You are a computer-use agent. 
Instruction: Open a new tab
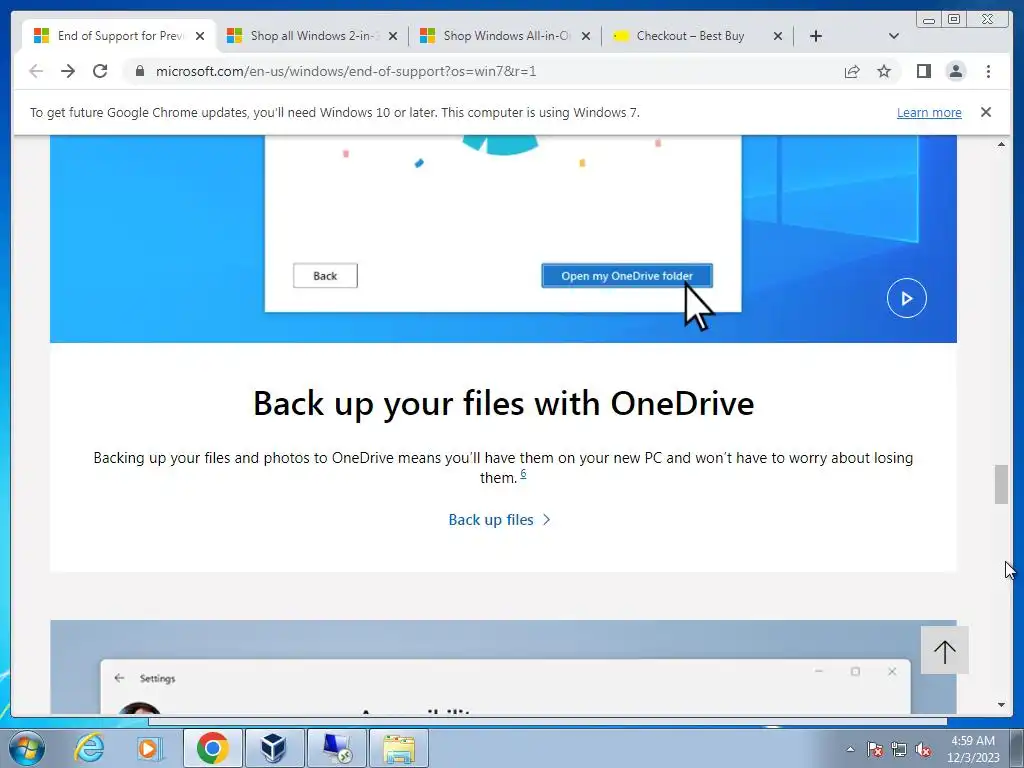click(x=816, y=36)
